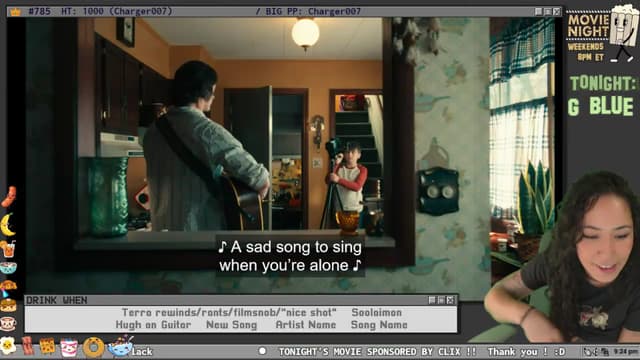Click the Thank you ! :D ticker text
The height and width of the screenshot is (360, 640).
[527, 351]
